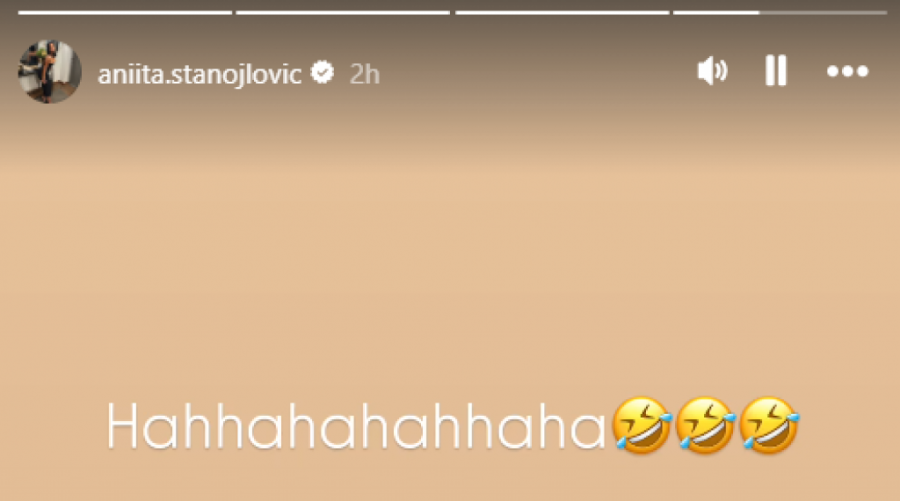Click filled part of fourth progress segment

(715, 12)
